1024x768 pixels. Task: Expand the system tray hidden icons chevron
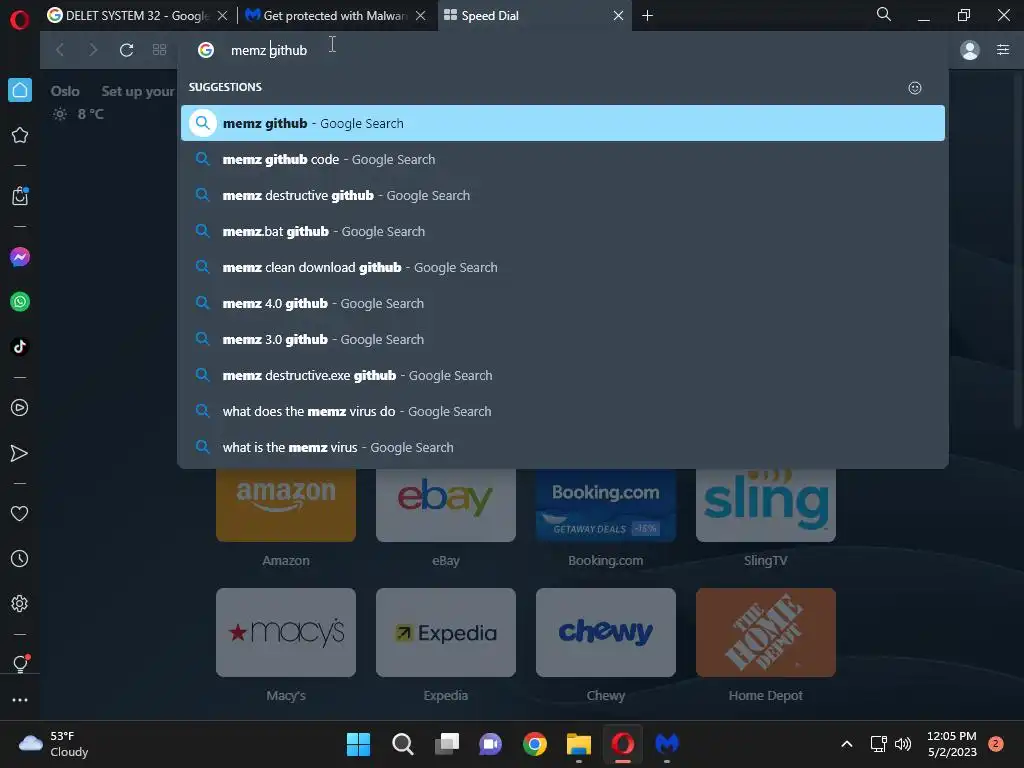point(846,744)
